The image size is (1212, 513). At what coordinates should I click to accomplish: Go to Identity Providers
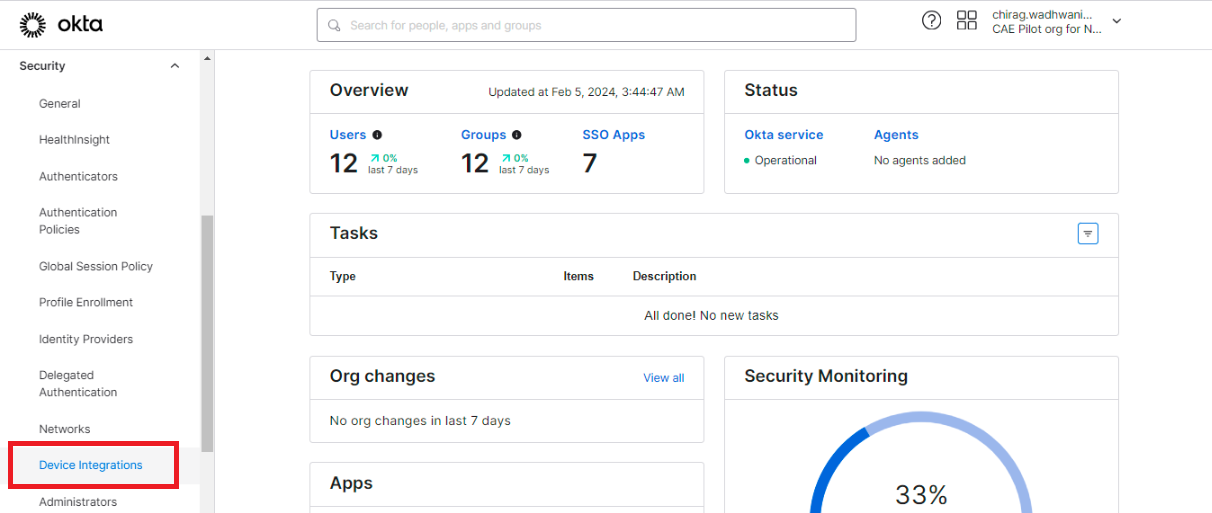86,340
